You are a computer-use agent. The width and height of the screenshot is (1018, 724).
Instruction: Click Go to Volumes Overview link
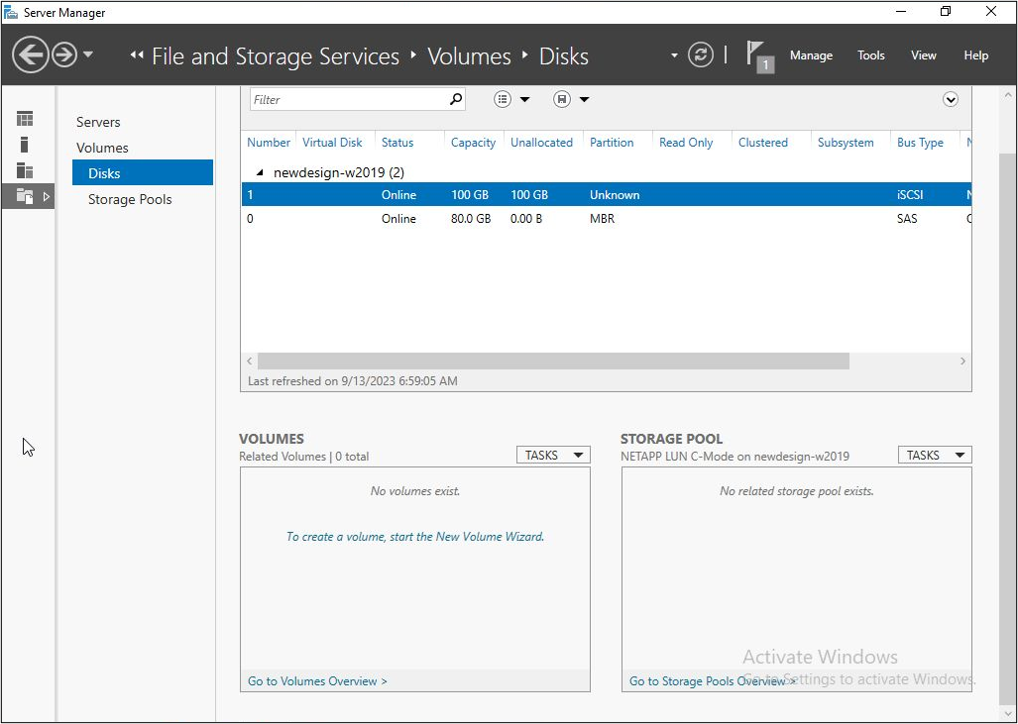(317, 681)
